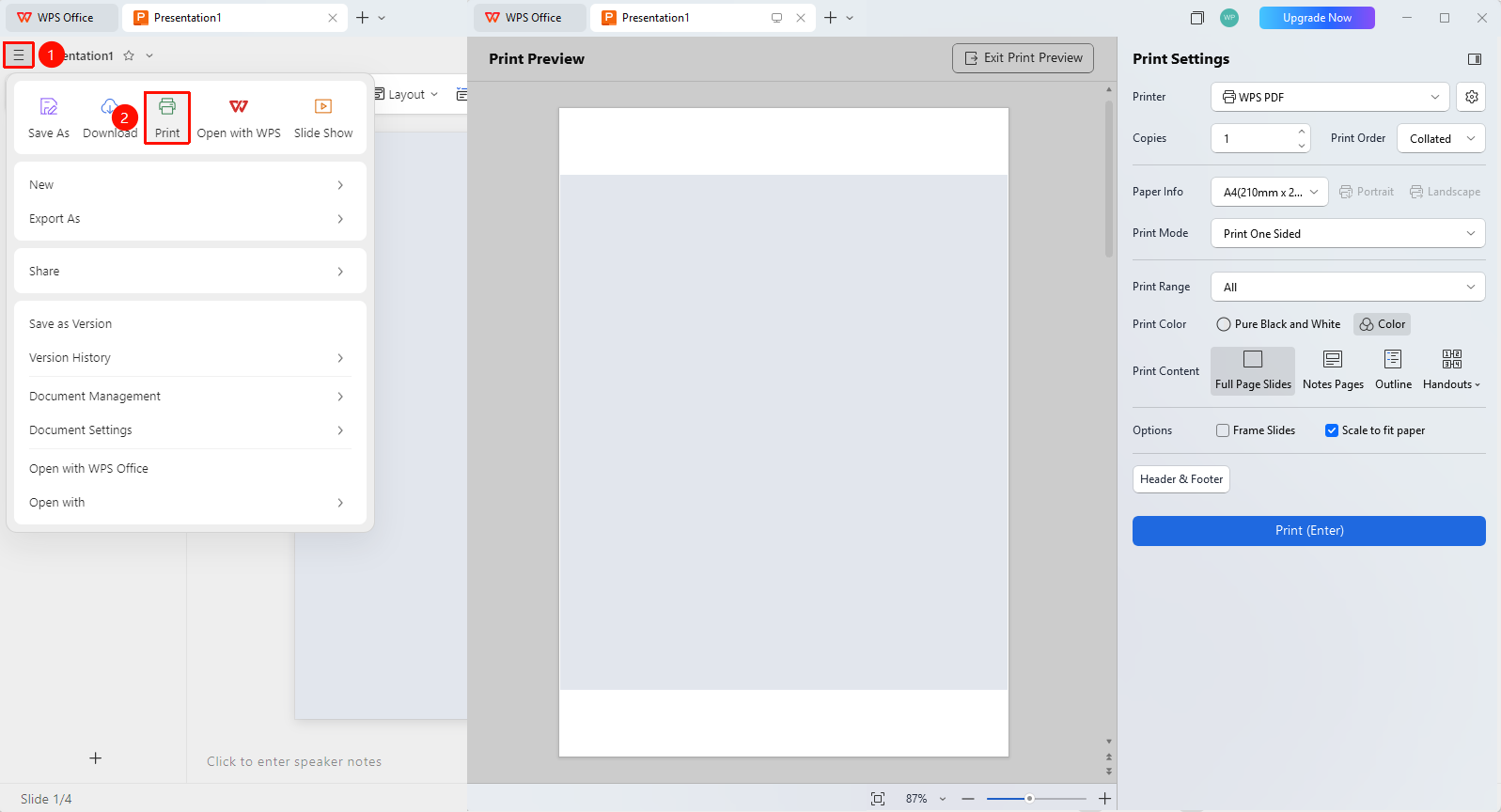Open the Print Order Collated dropdown
The image size is (1501, 812).
[x=1441, y=138]
